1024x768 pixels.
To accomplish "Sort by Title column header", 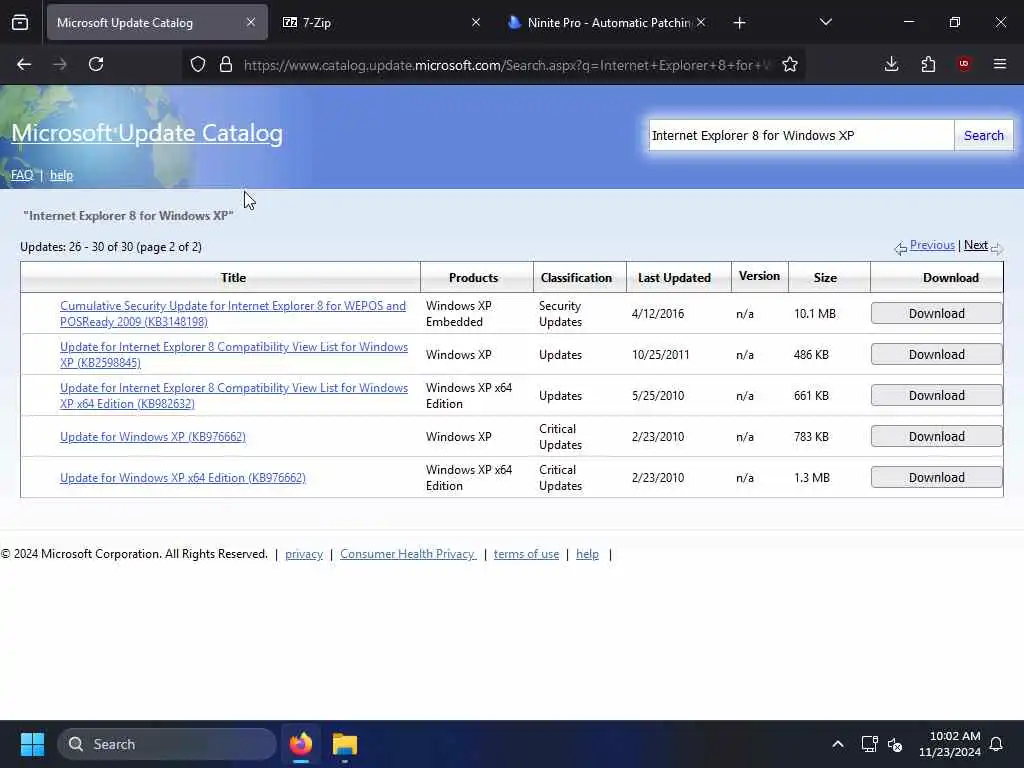I will click(233, 278).
